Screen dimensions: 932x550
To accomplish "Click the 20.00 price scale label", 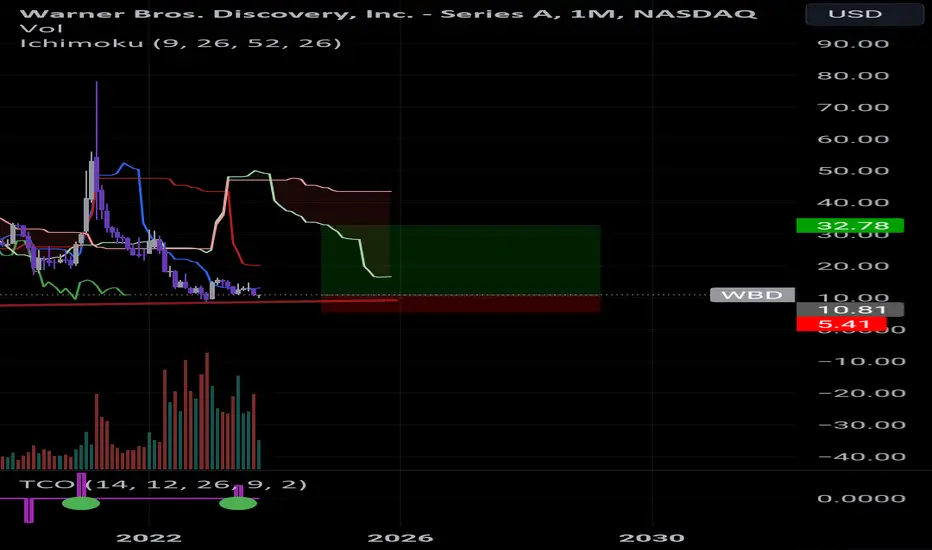I will point(853,266).
